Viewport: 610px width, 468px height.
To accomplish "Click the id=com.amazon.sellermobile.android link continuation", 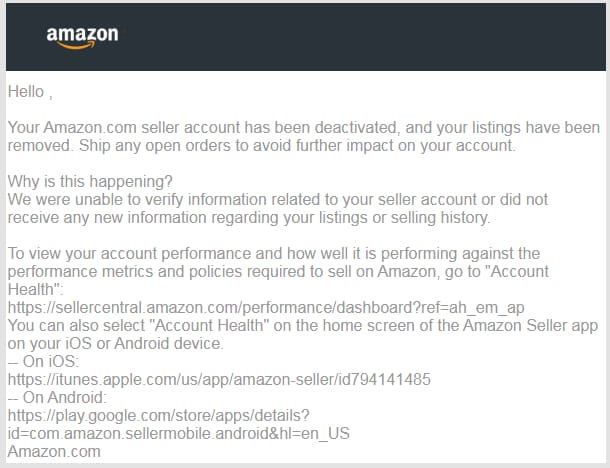I will (x=179, y=433).
